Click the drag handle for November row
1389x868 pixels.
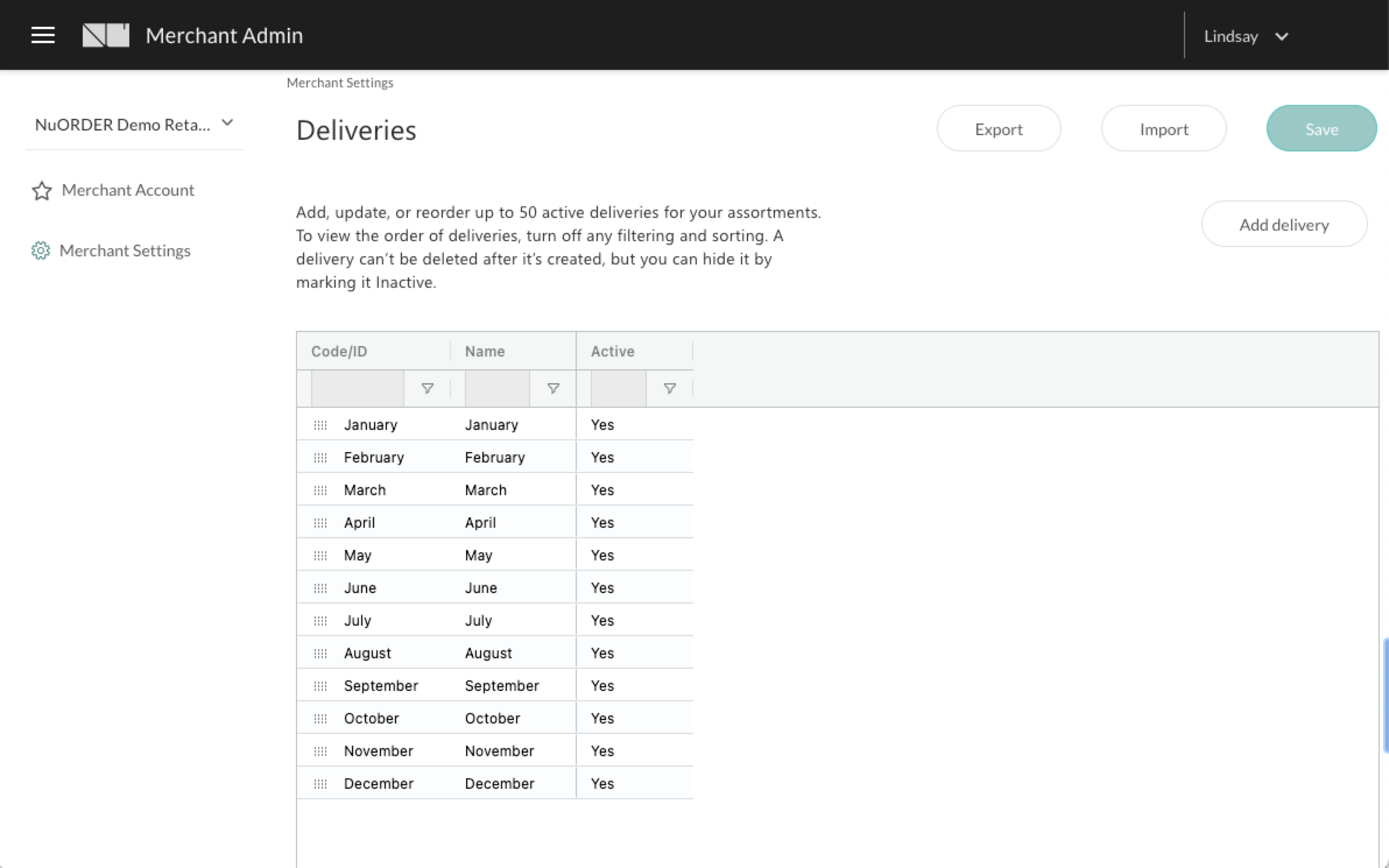tap(320, 751)
